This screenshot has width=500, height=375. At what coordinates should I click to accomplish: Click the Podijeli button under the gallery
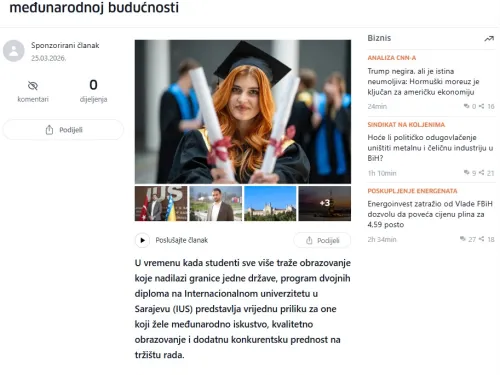tap(322, 240)
